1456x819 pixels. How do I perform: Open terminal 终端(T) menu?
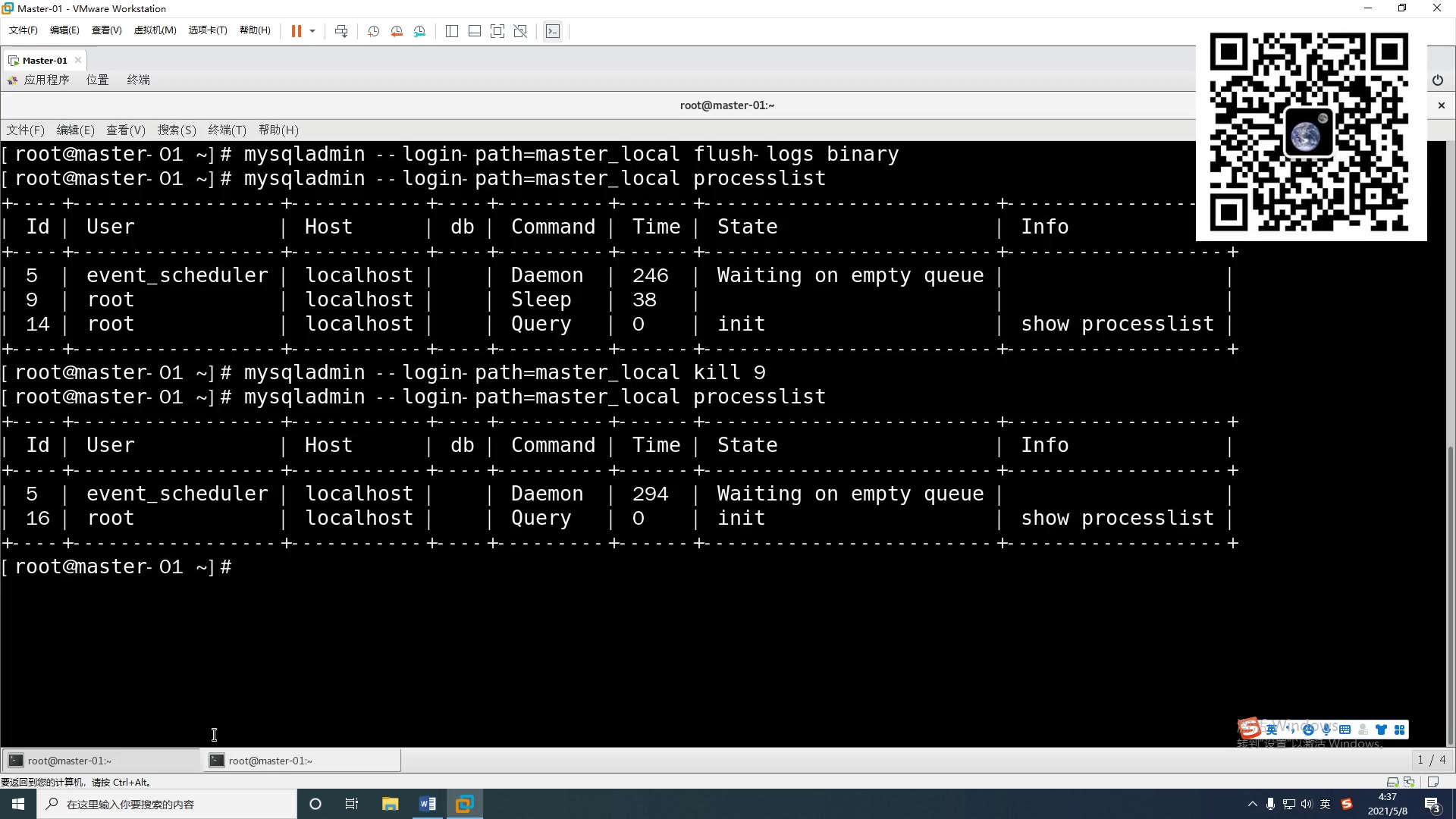(227, 130)
